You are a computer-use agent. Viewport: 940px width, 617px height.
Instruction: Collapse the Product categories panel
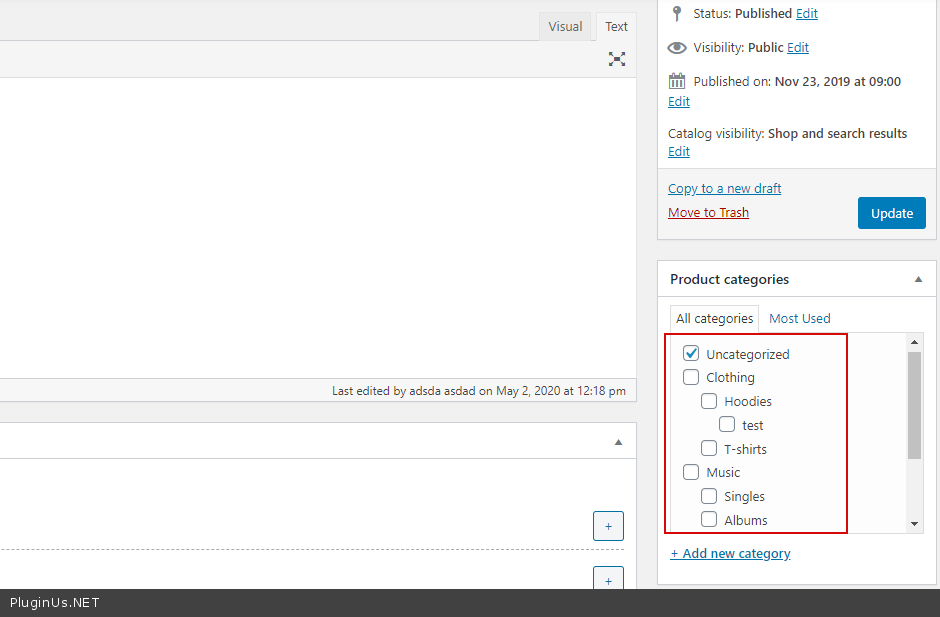pyautogui.click(x=918, y=280)
